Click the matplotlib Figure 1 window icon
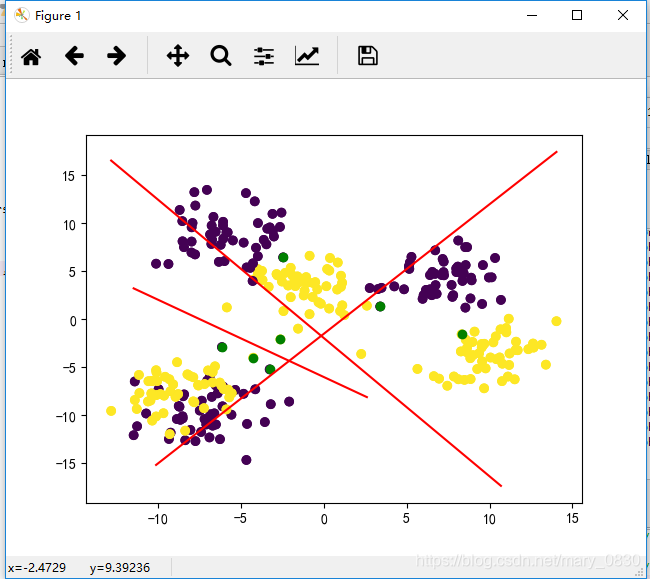This screenshot has height=579, width=650. 22,15
